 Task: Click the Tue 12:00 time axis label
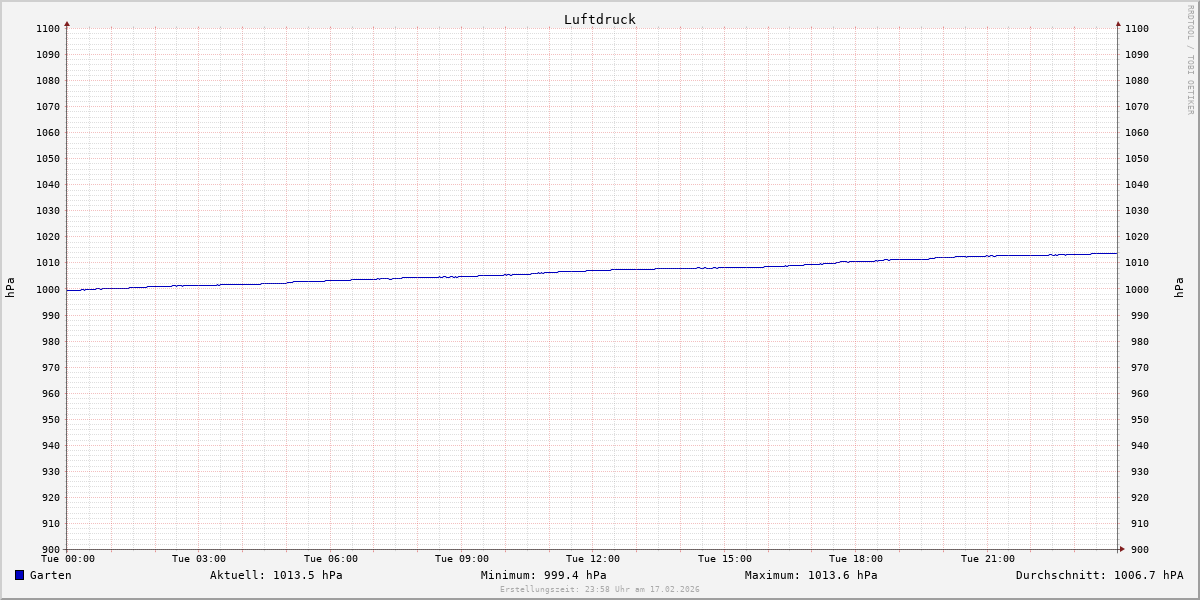[x=593, y=559]
